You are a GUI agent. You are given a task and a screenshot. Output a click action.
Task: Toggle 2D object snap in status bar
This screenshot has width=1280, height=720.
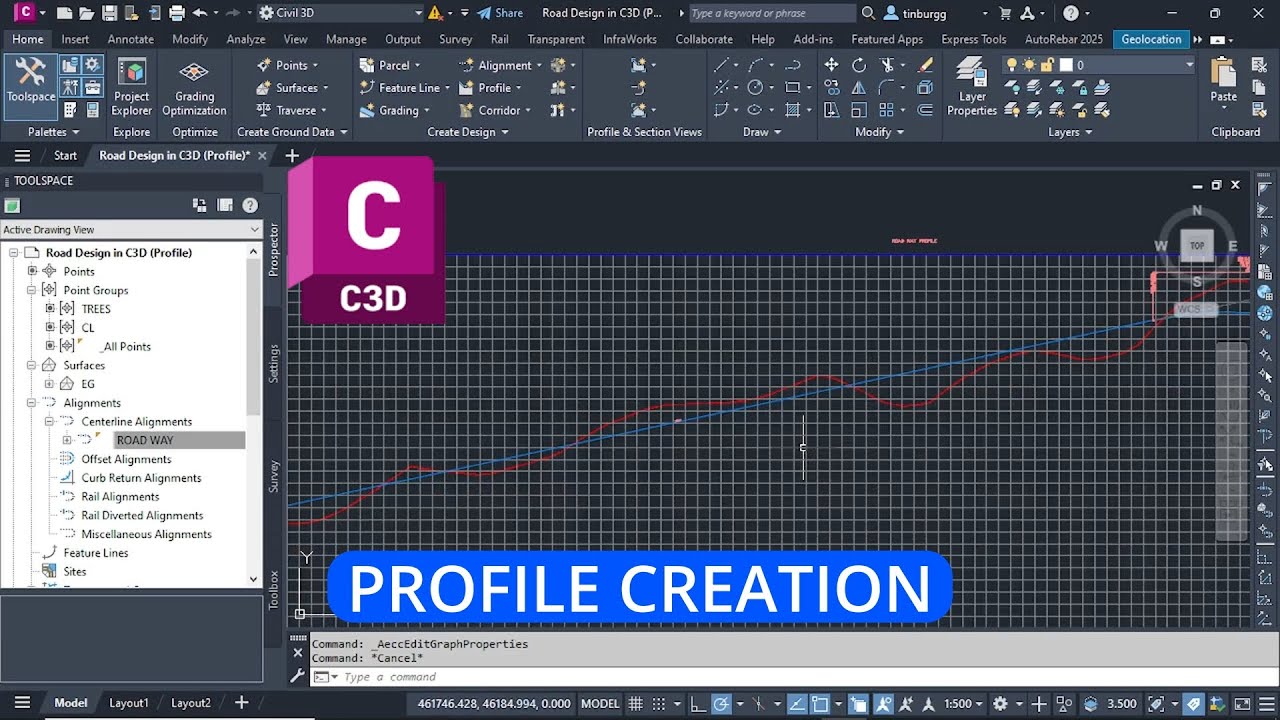[x=820, y=703]
